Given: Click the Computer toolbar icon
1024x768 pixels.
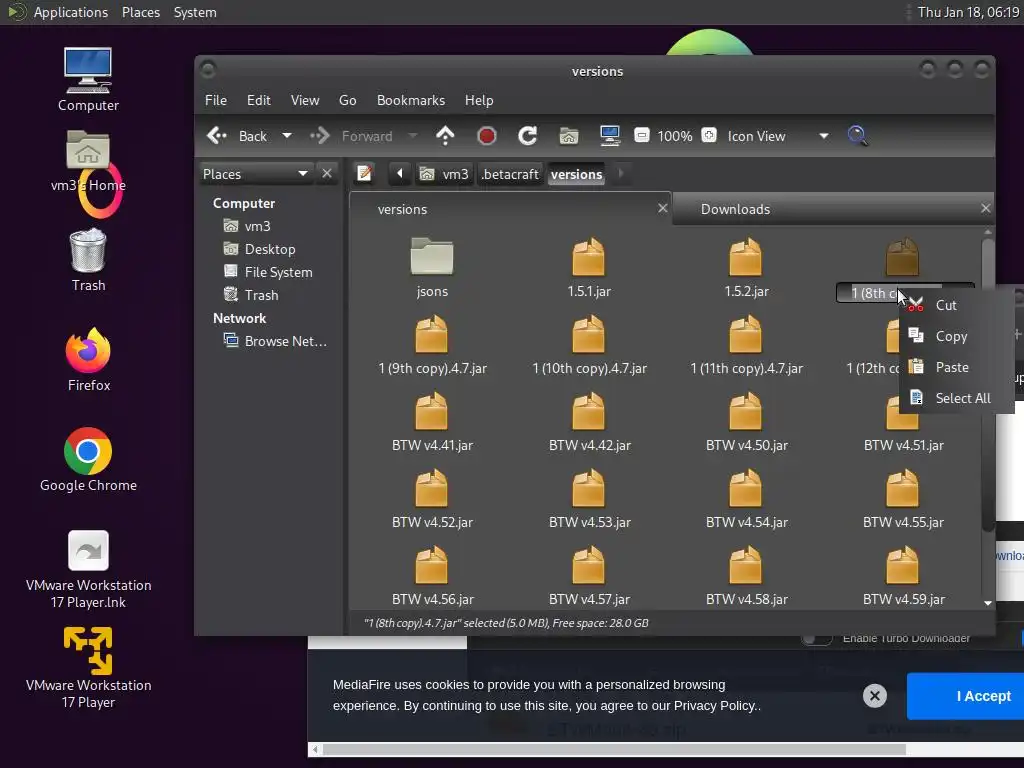Looking at the screenshot, I should coord(609,136).
